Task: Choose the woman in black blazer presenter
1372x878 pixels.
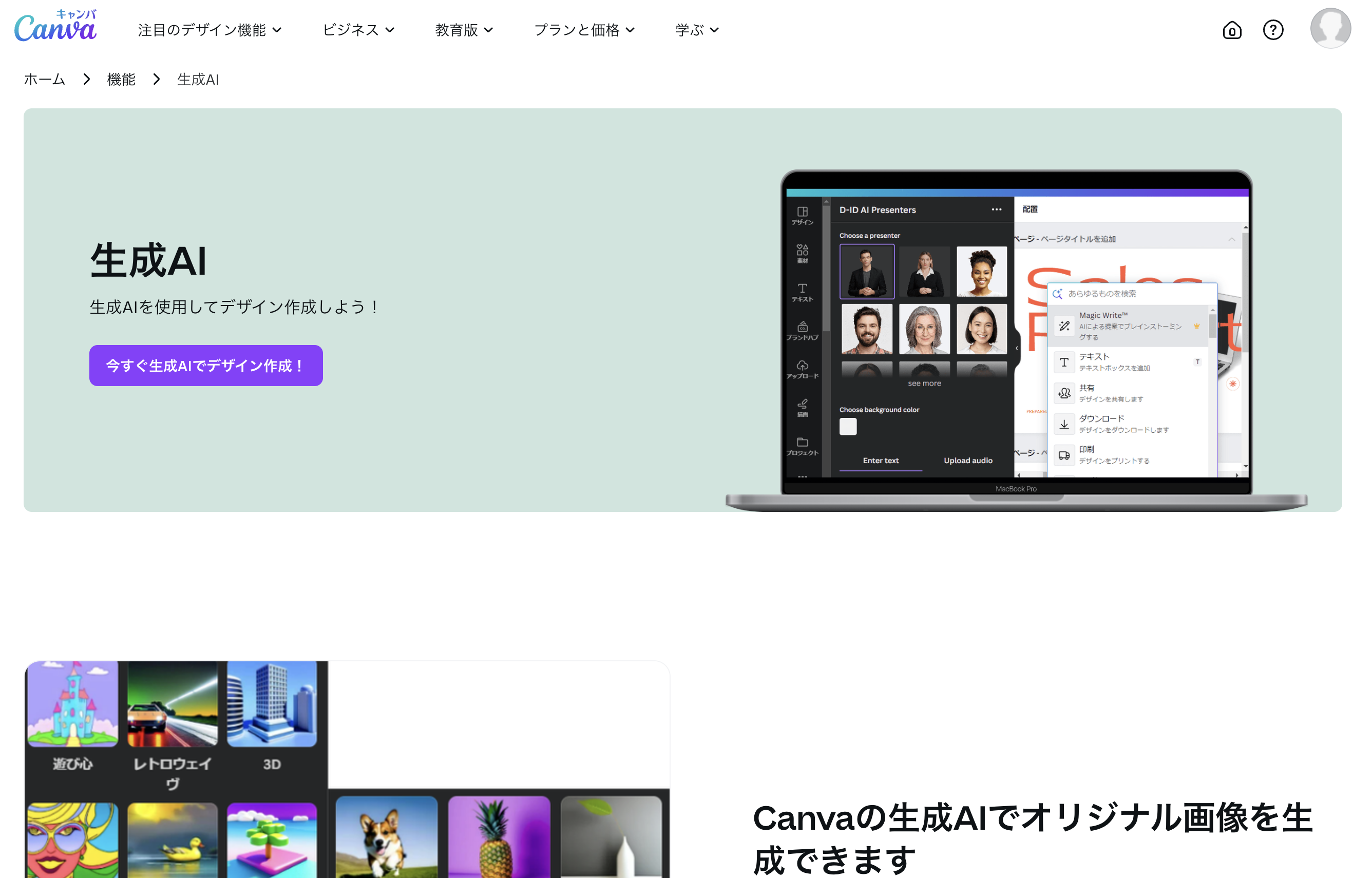Action: (924, 272)
